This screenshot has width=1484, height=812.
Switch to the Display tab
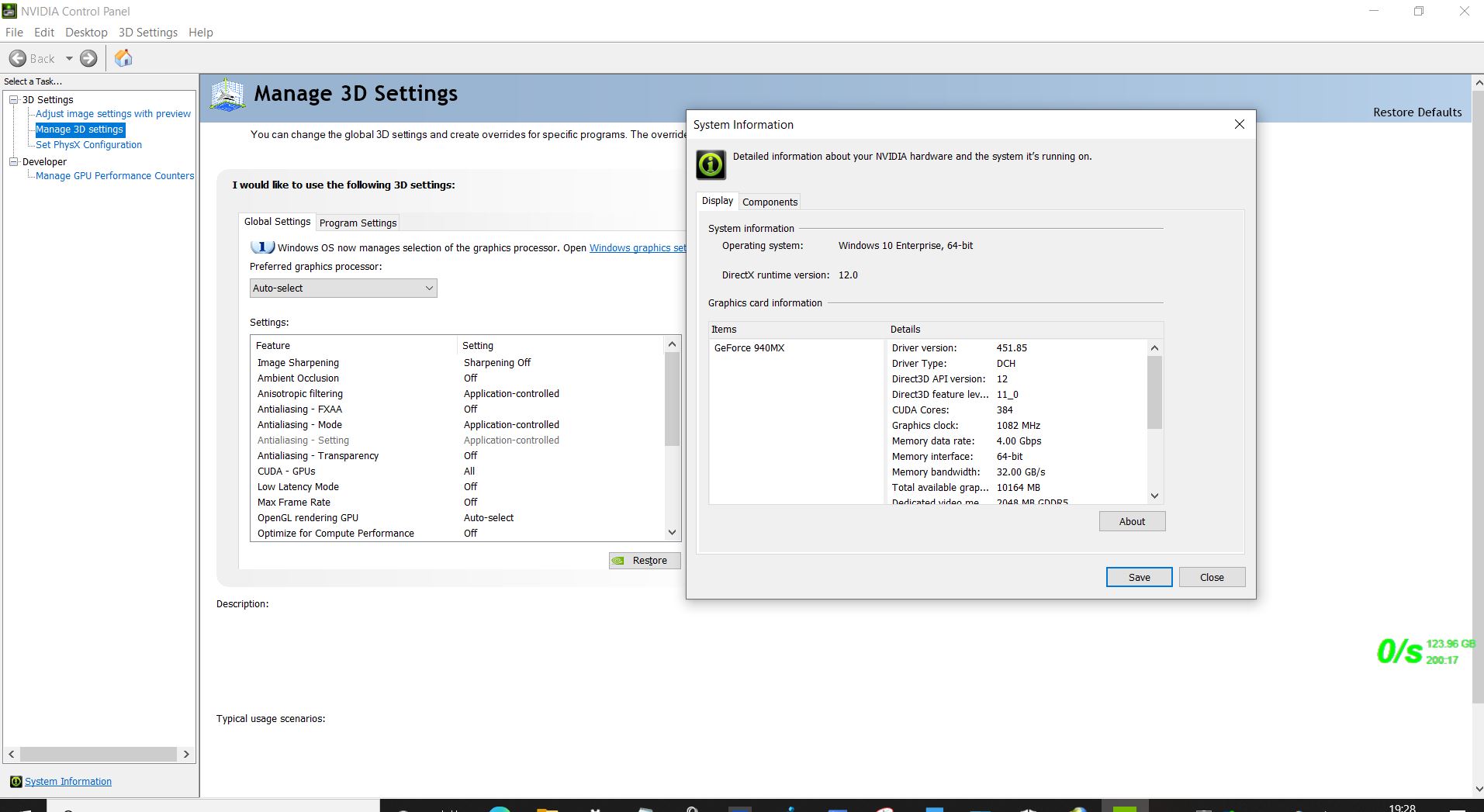tap(718, 201)
